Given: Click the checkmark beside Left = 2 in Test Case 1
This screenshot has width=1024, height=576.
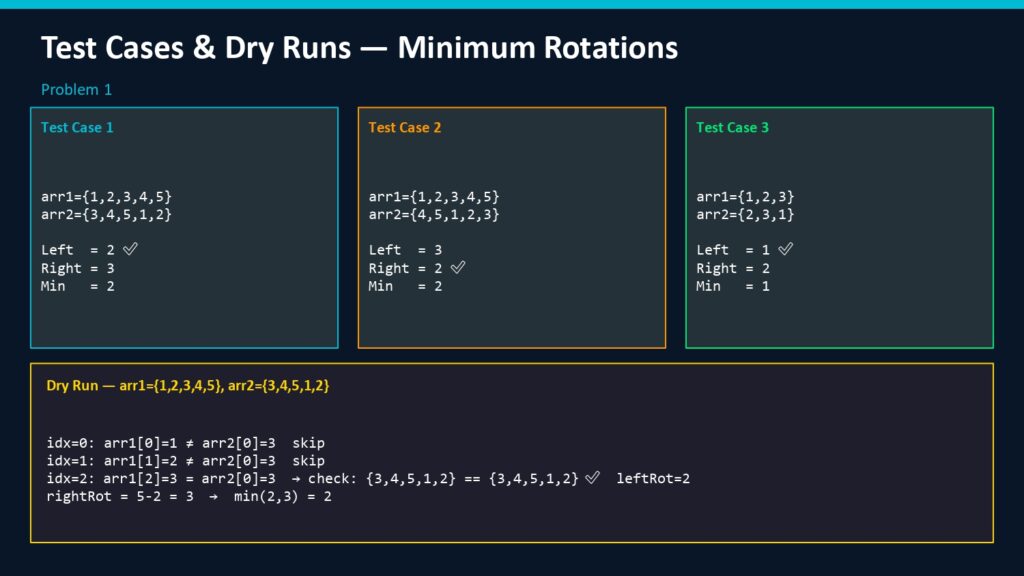Looking at the screenshot, I should [129, 249].
